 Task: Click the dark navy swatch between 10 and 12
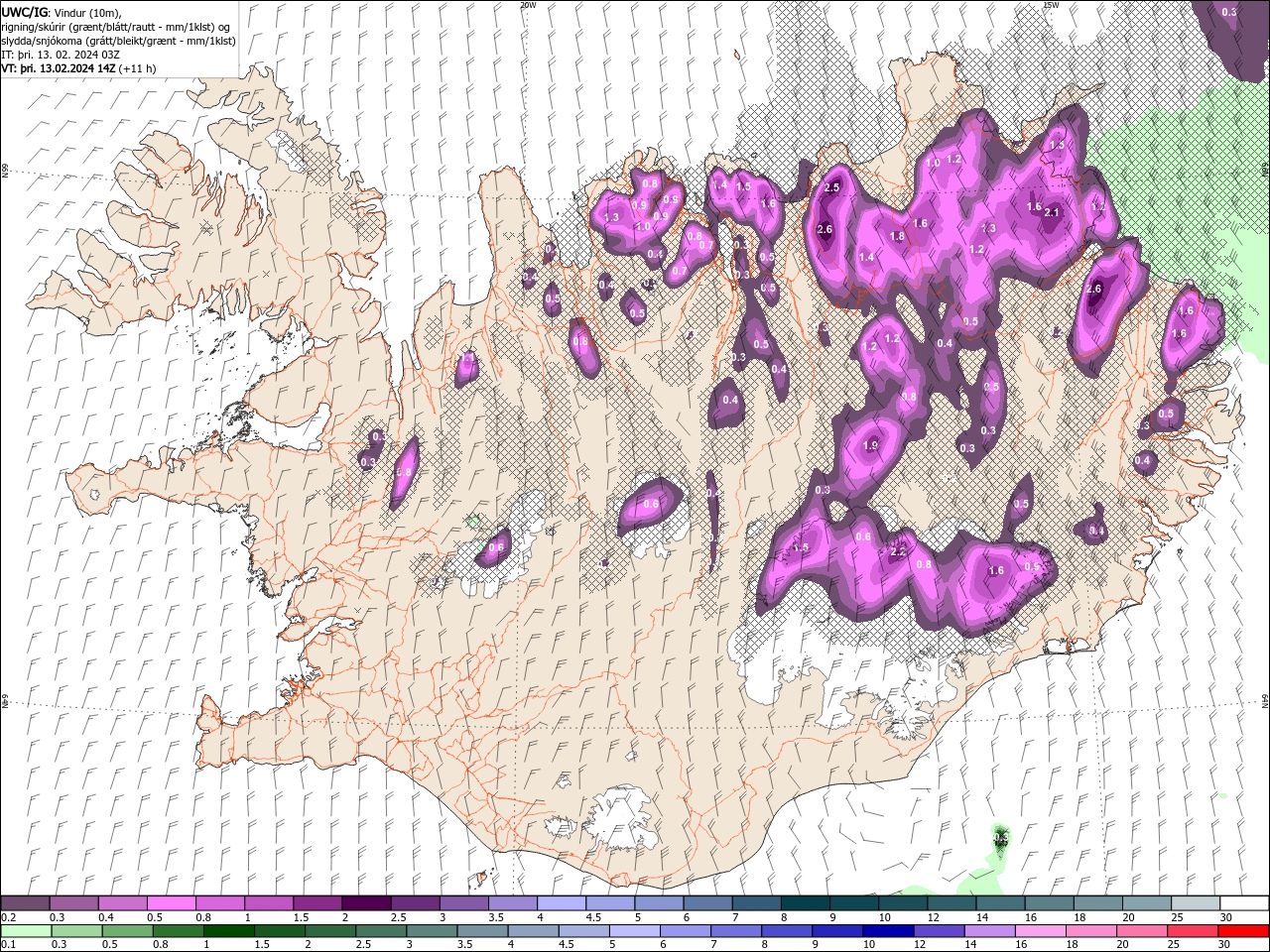886,931
